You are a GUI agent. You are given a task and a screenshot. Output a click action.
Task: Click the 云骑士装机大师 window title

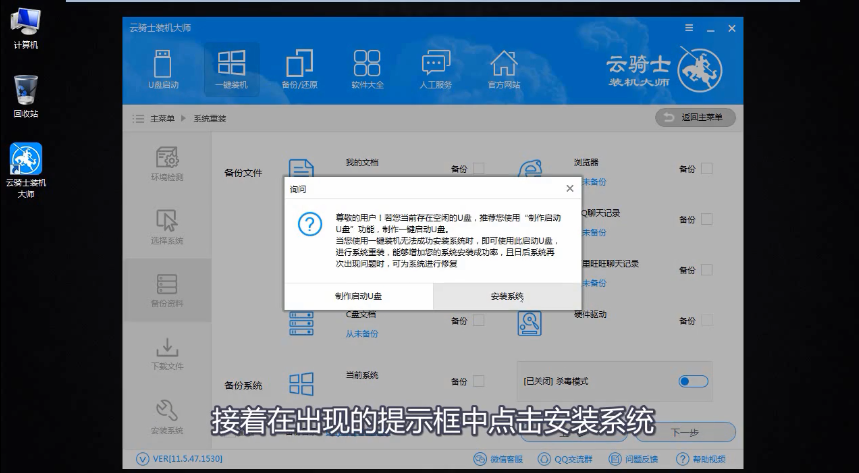[160, 28]
